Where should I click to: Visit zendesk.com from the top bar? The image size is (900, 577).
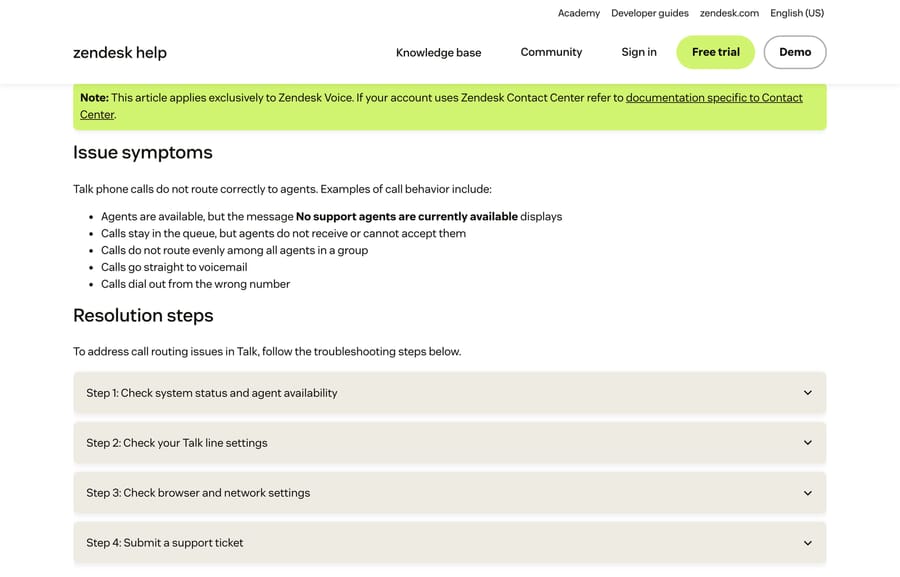click(x=729, y=13)
